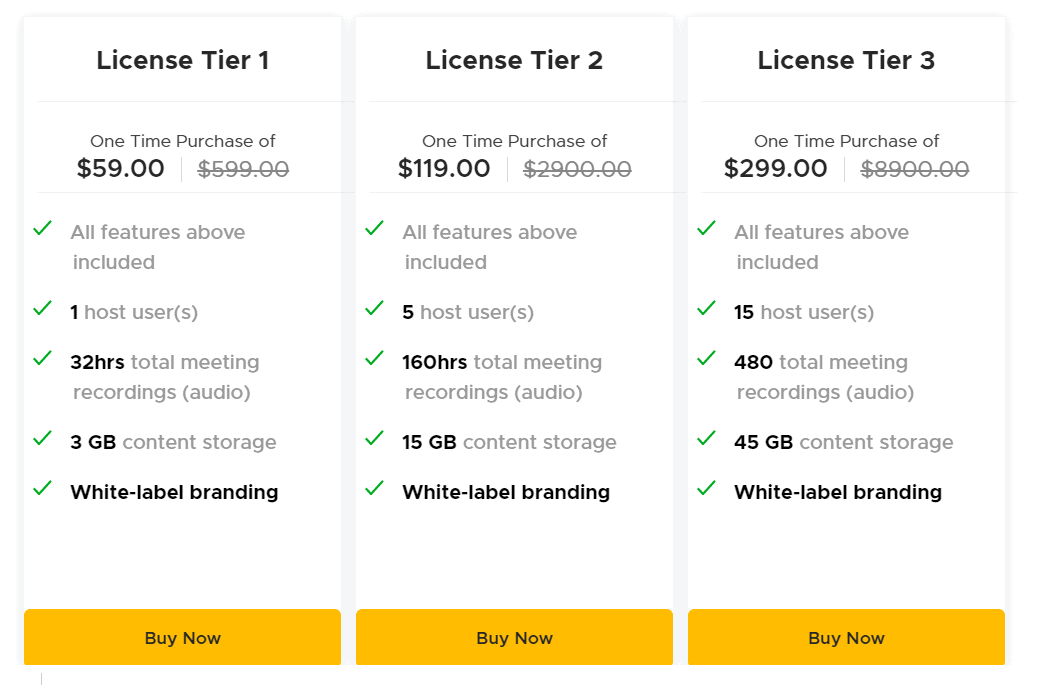The image size is (1039, 685).
Task: Click the License Tier 3 heading
Action: 846,60
